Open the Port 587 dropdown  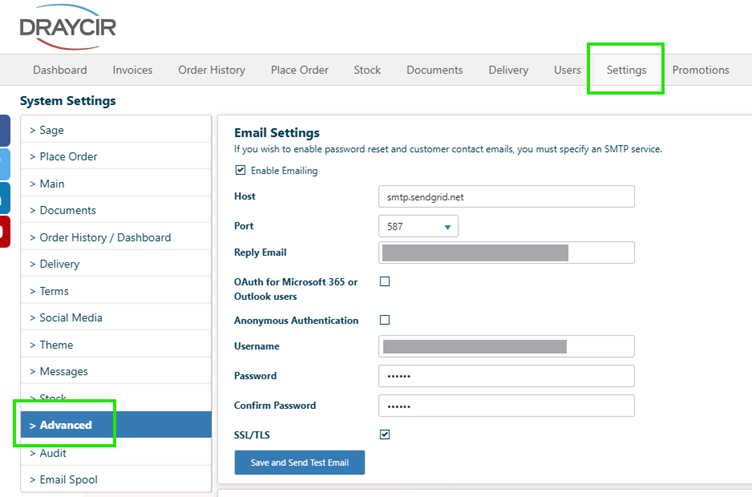pos(418,226)
